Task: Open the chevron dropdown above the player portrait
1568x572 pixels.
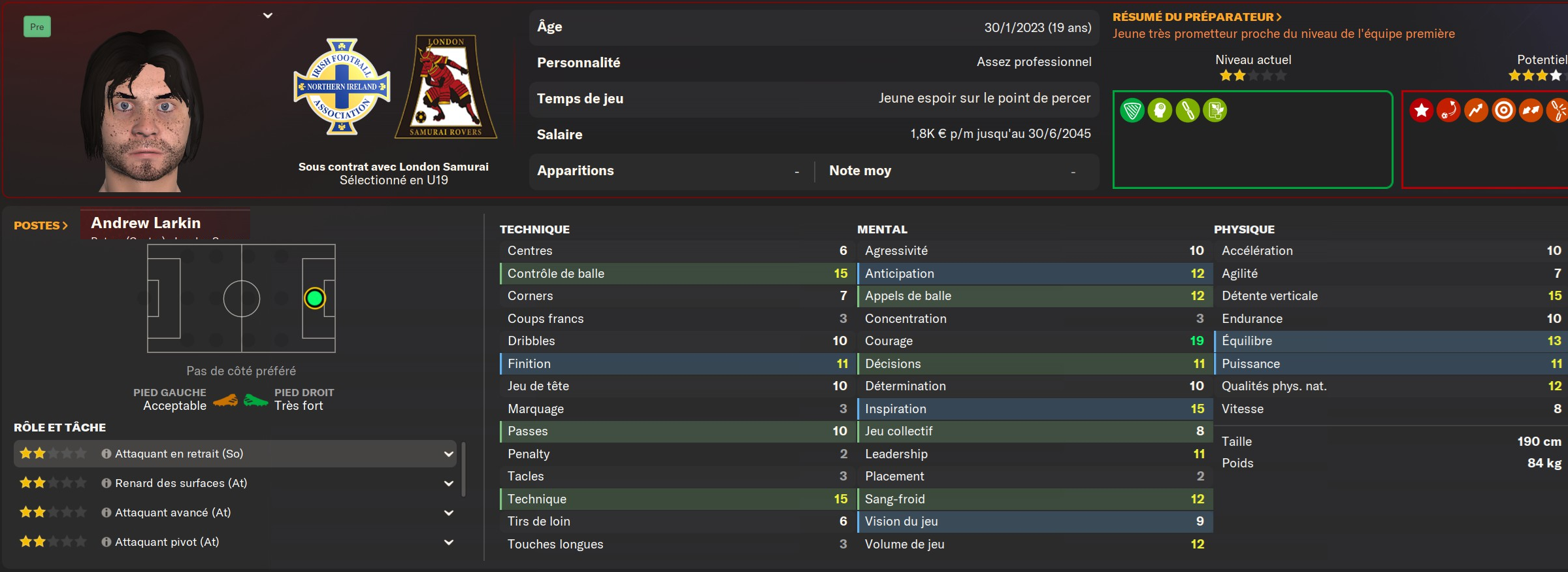Action: pos(268,16)
